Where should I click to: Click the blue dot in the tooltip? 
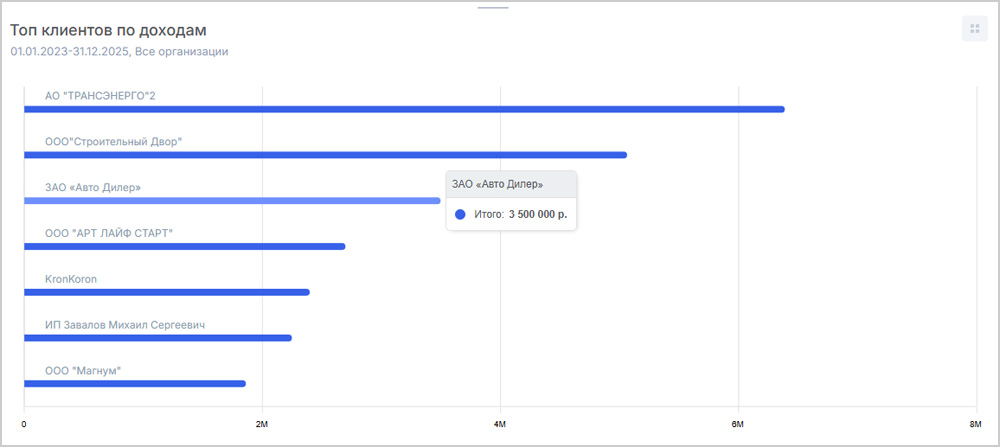(x=460, y=214)
